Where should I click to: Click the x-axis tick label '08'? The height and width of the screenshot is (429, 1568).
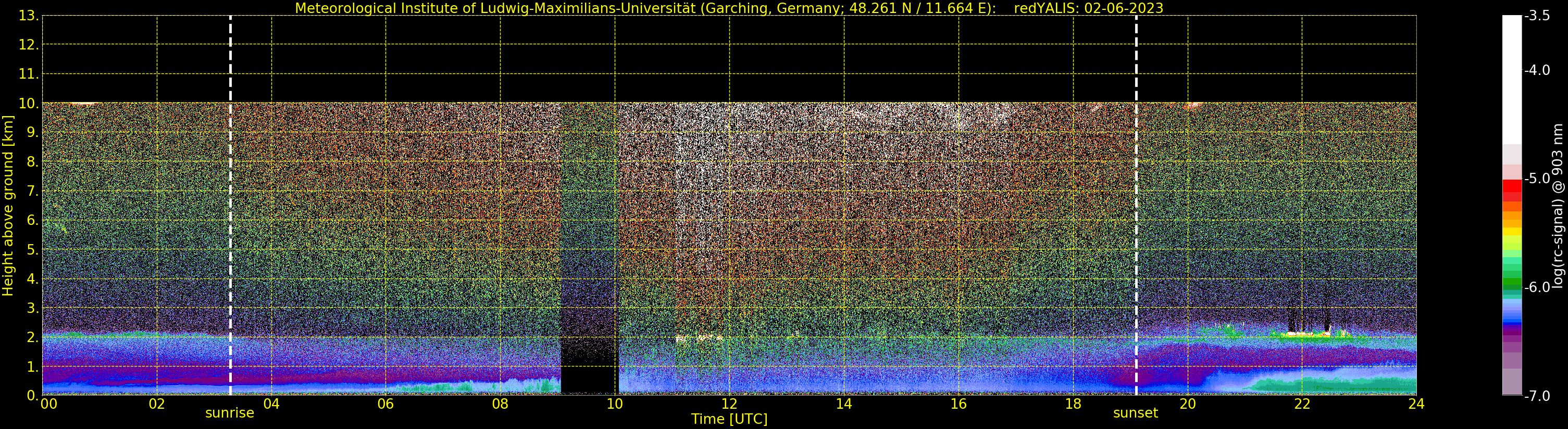click(x=500, y=404)
